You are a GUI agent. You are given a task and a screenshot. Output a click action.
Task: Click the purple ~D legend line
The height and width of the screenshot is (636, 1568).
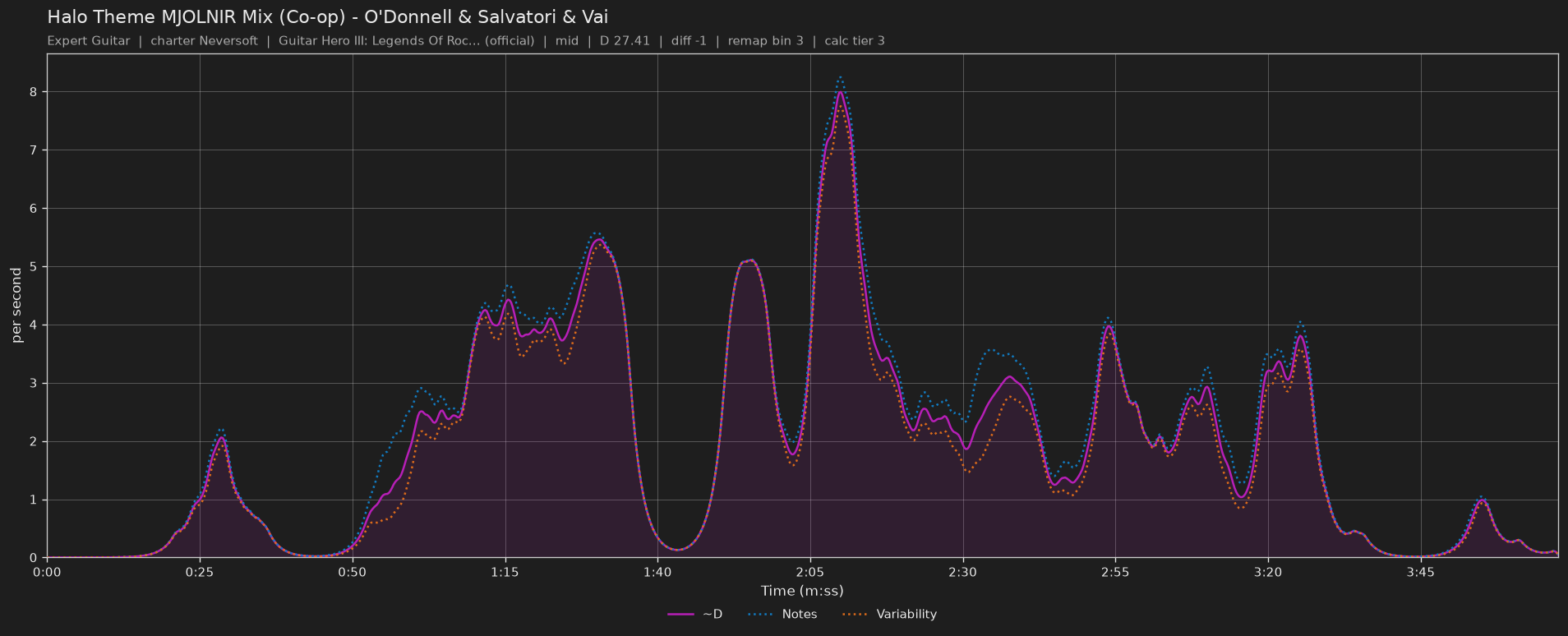pos(681,614)
